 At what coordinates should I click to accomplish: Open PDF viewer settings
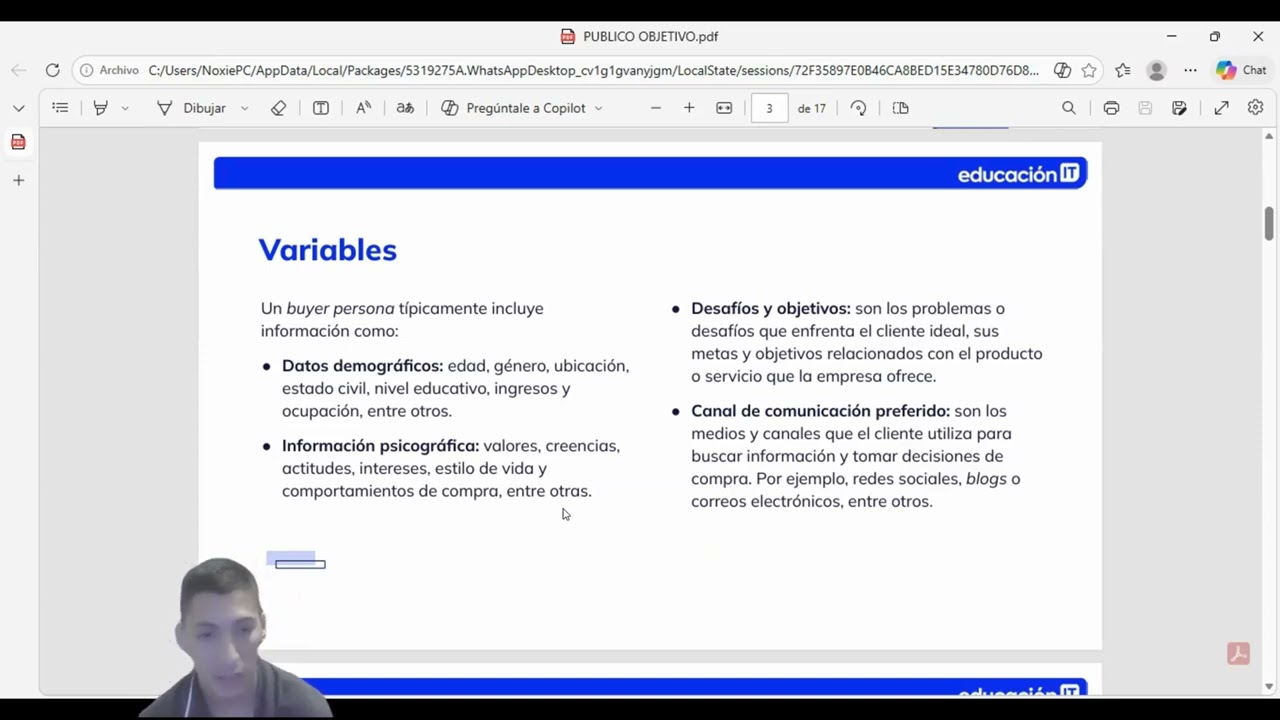coord(1256,108)
